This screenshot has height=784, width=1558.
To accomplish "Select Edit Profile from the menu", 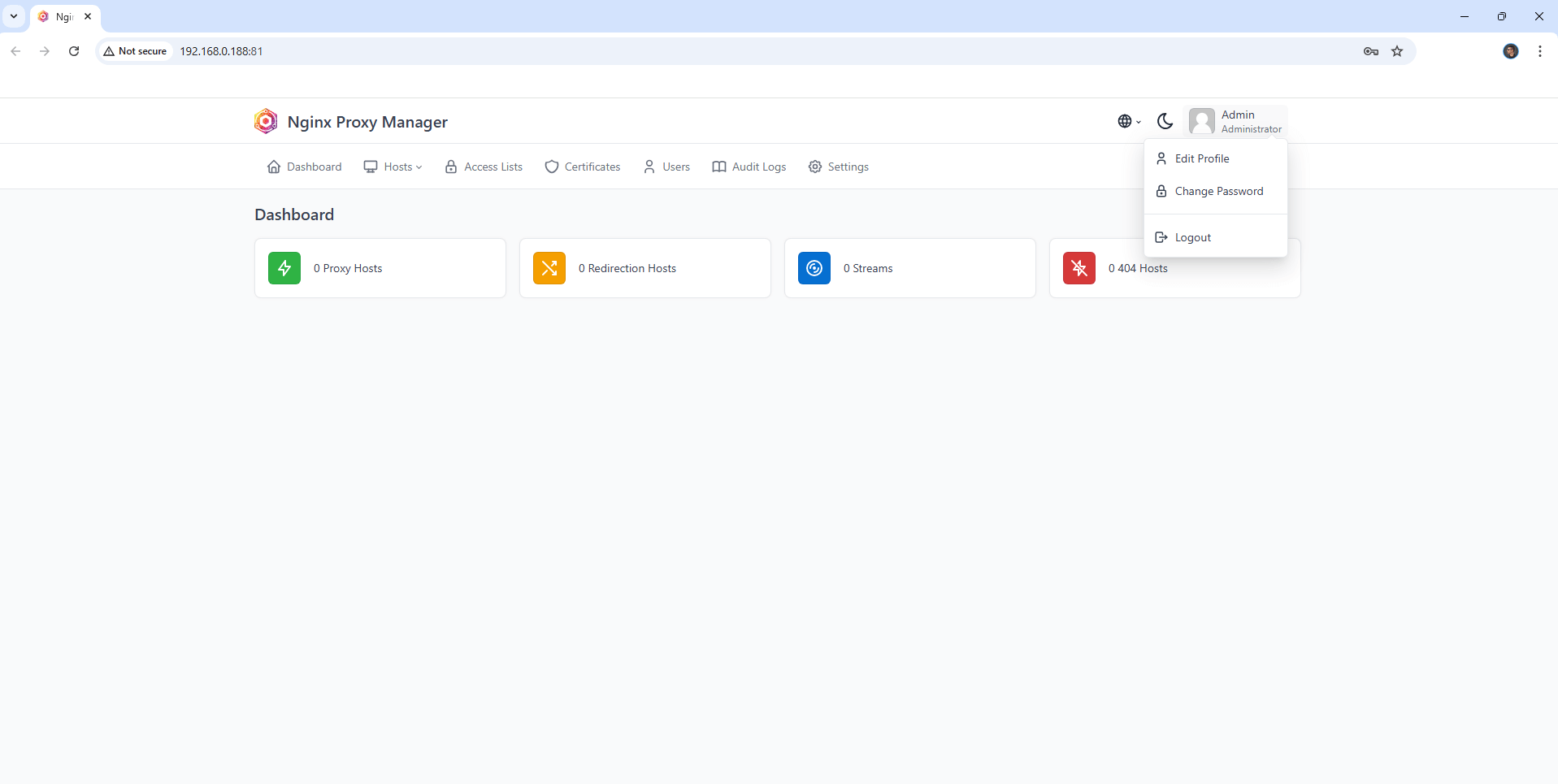I will pos(1203,158).
